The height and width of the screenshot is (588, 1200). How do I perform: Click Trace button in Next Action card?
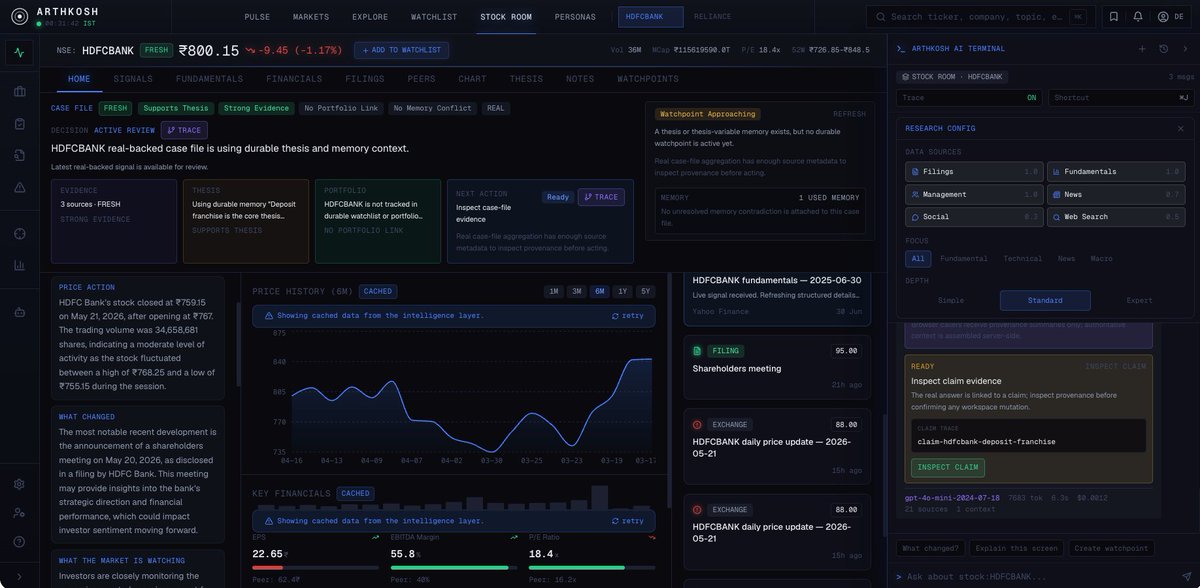click(601, 197)
